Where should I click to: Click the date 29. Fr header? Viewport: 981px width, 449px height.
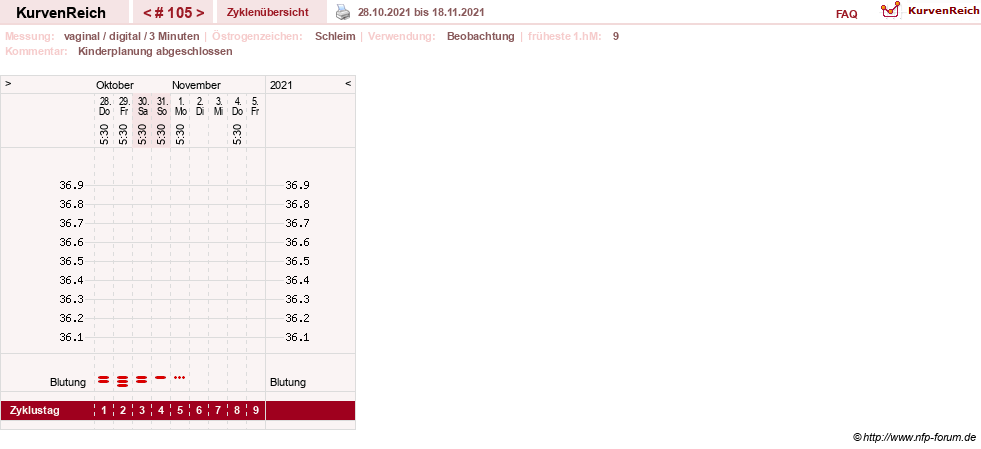coord(123,106)
